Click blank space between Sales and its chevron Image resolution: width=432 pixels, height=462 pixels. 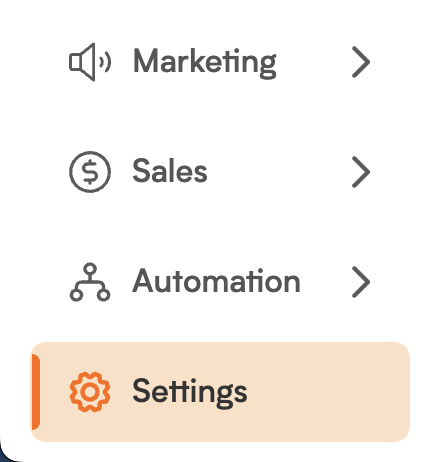(279, 172)
